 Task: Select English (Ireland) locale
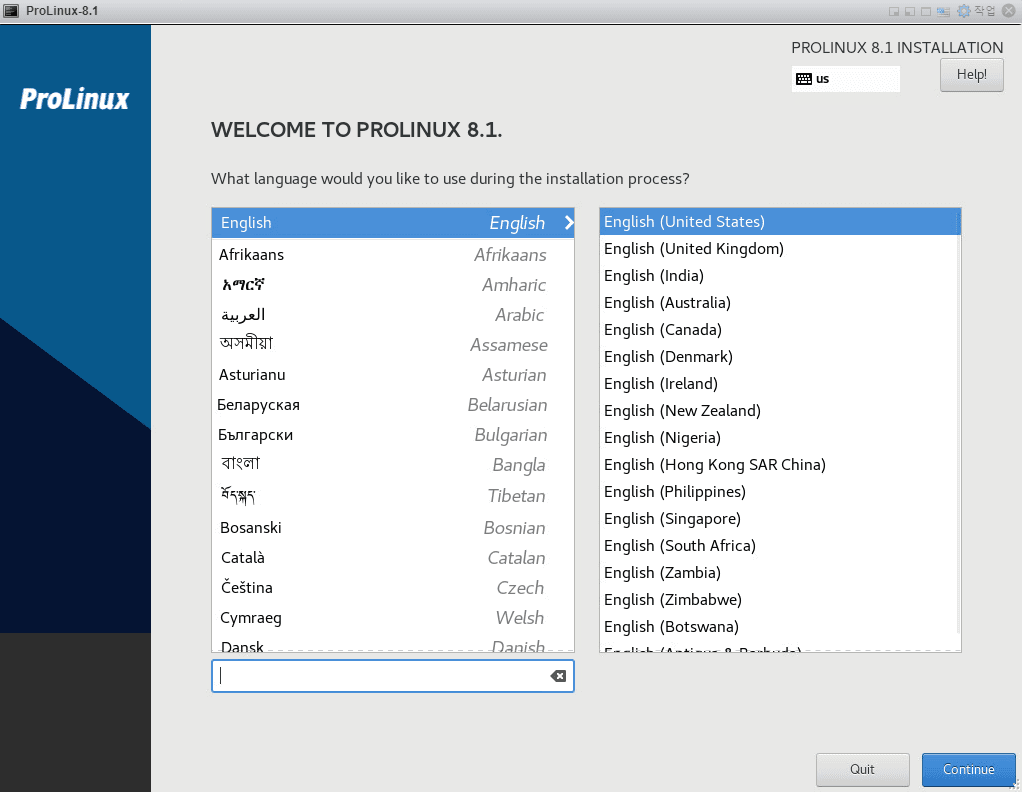point(780,383)
